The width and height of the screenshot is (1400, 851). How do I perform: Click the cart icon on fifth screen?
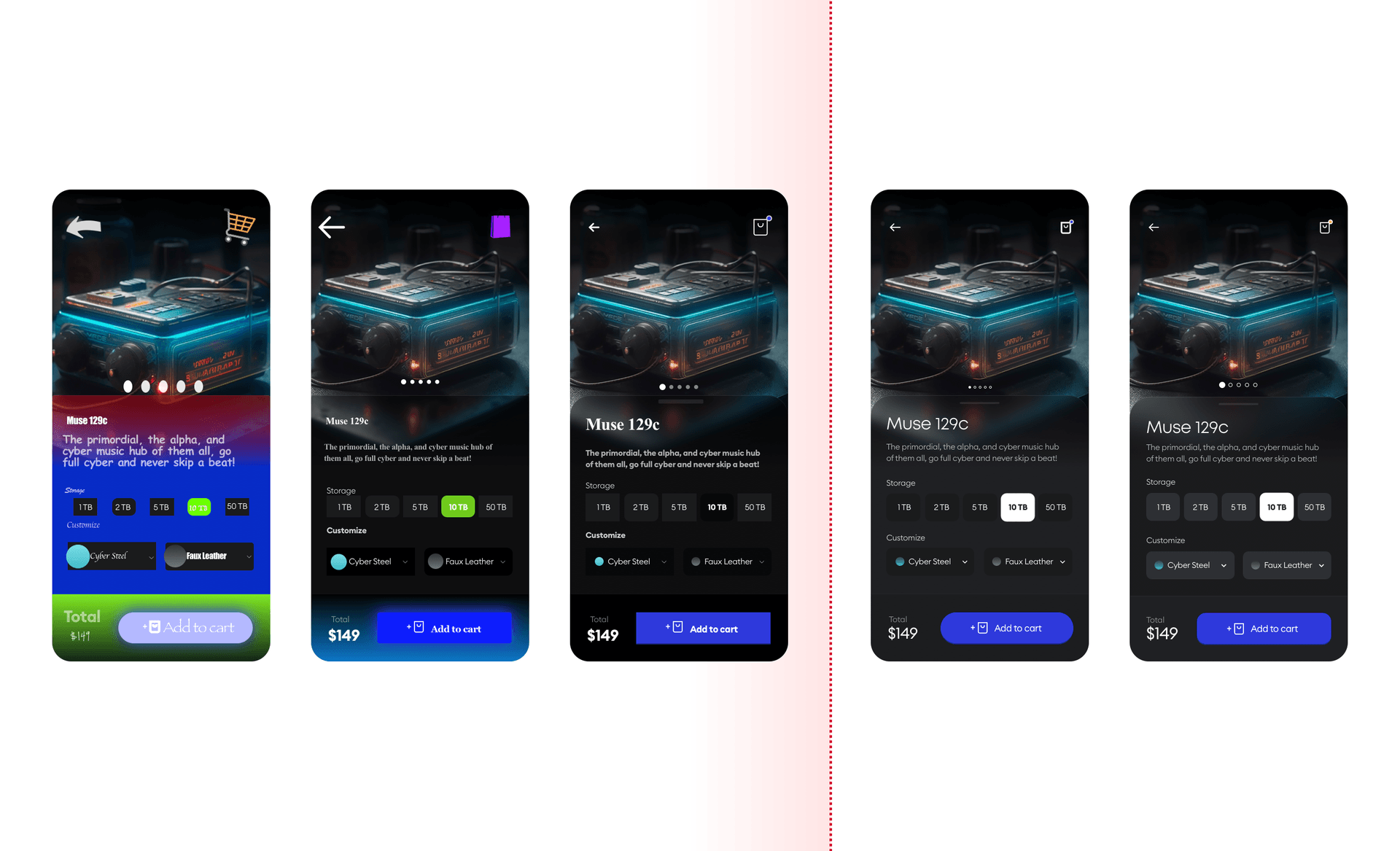pos(1325,225)
